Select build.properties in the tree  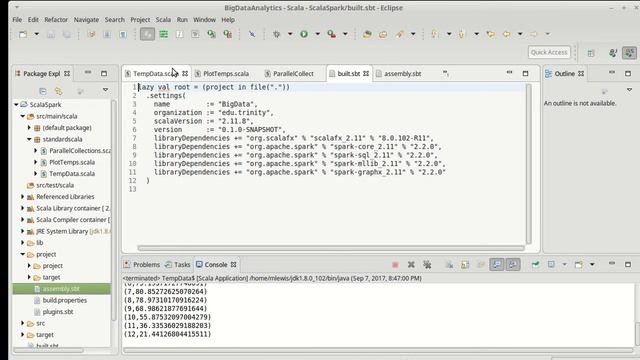[64, 300]
